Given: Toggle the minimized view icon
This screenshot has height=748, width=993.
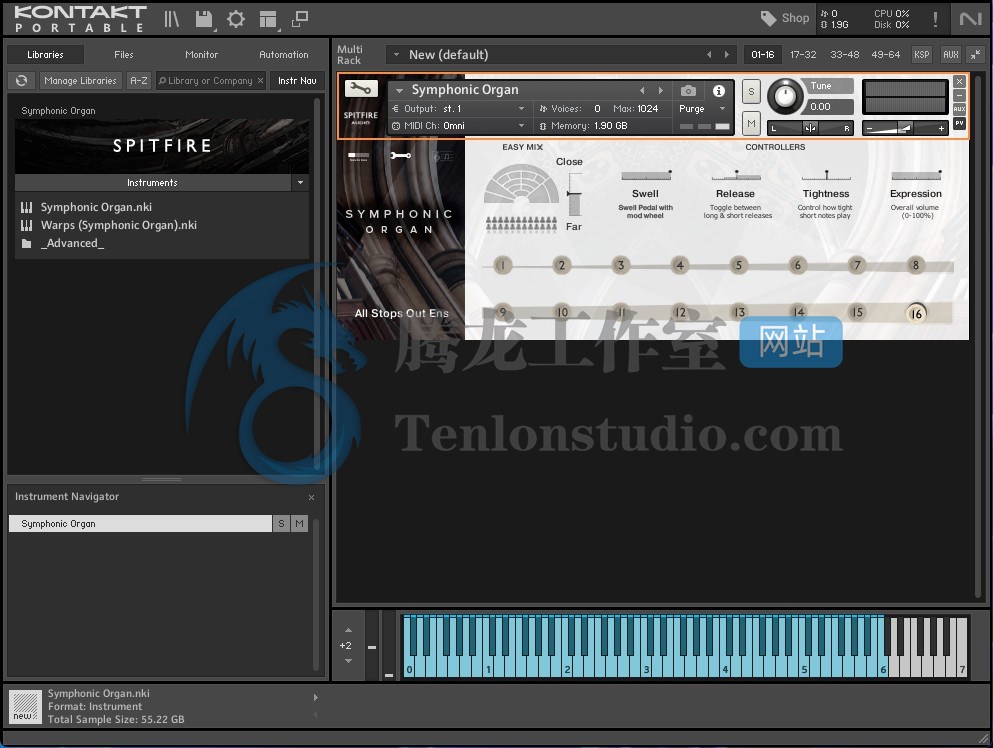Looking at the screenshot, I should pyautogui.click(x=300, y=20).
